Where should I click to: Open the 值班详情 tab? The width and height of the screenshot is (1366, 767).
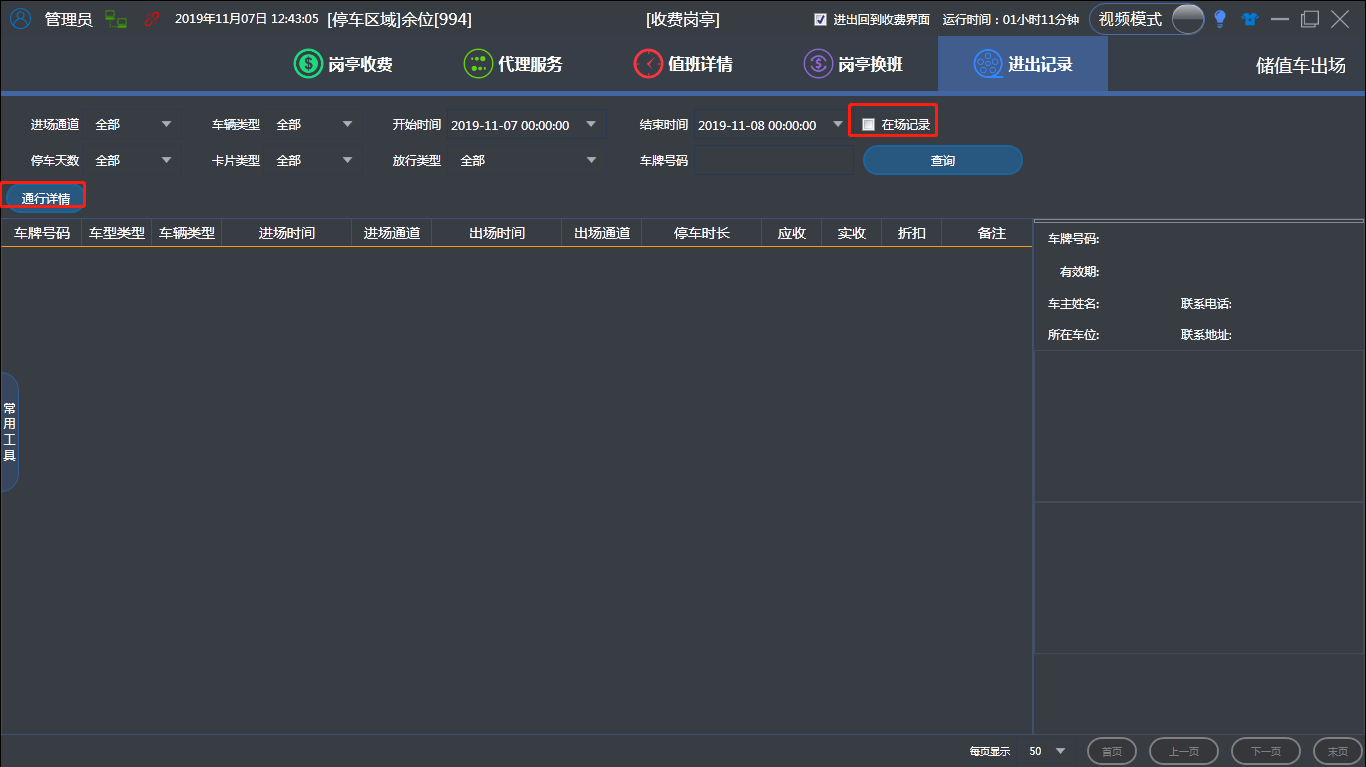(683, 64)
